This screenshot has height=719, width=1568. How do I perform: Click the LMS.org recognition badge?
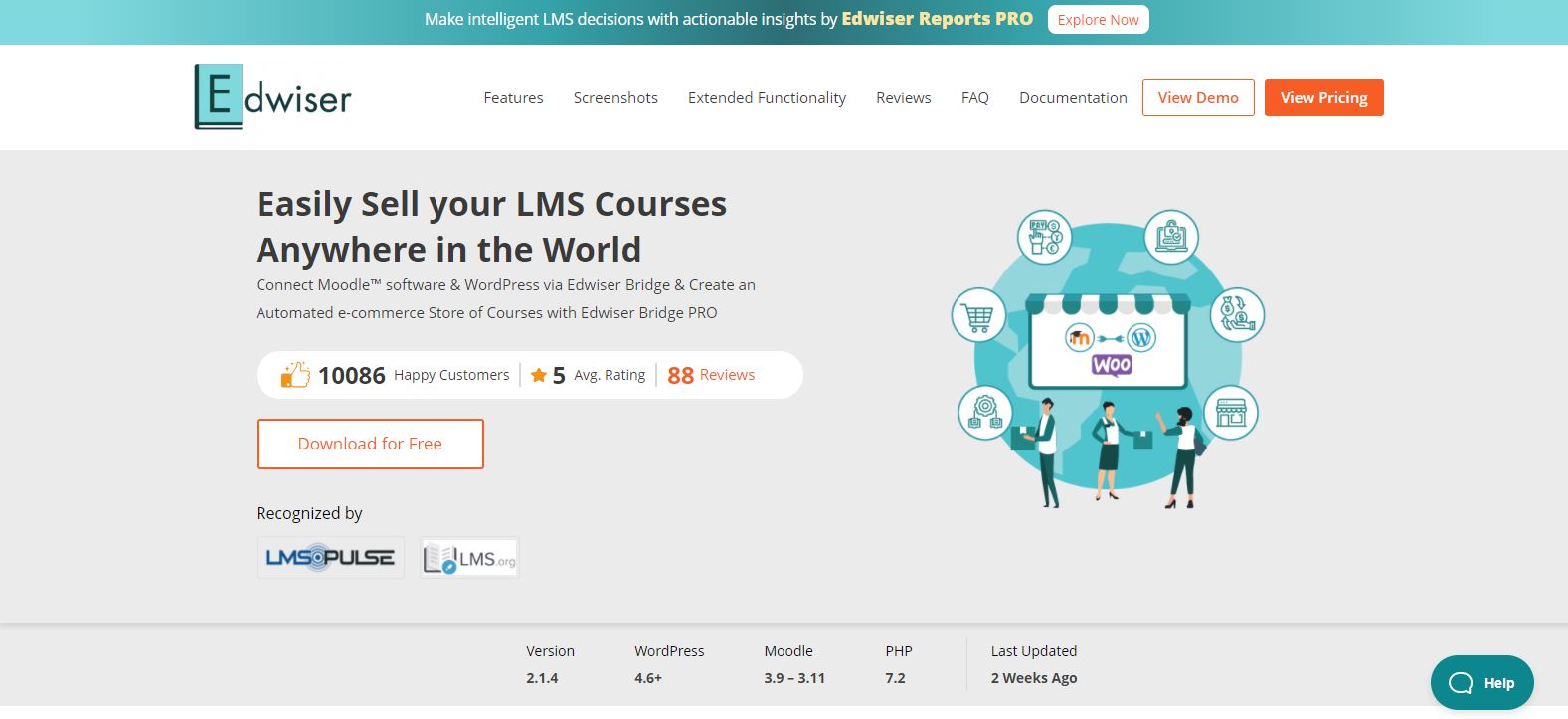[469, 558]
